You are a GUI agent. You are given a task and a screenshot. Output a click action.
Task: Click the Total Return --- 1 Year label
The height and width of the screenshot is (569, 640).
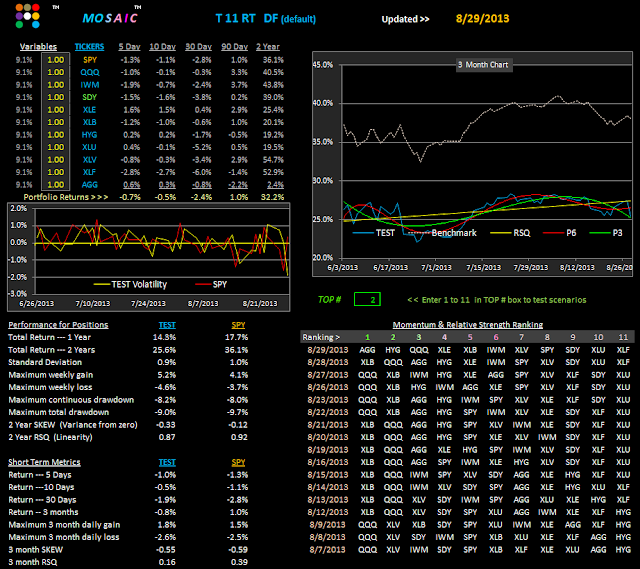[x=49, y=338]
